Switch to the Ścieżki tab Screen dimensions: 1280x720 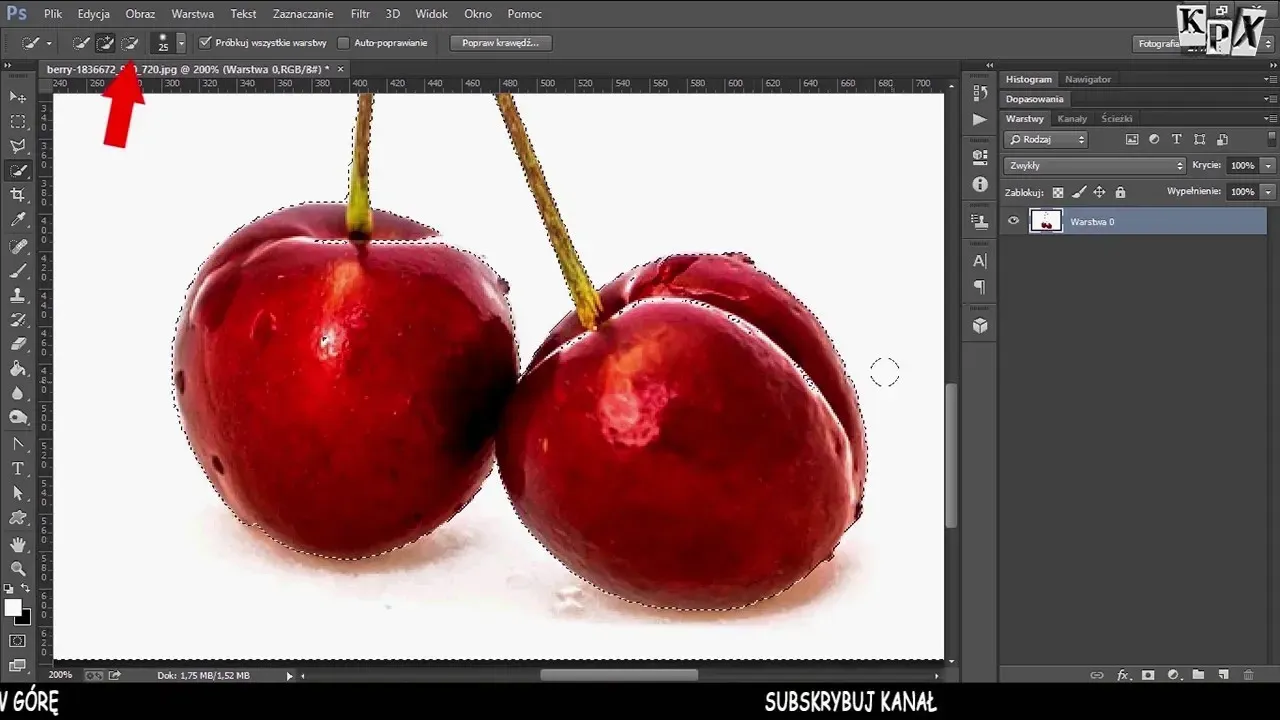point(1117,119)
